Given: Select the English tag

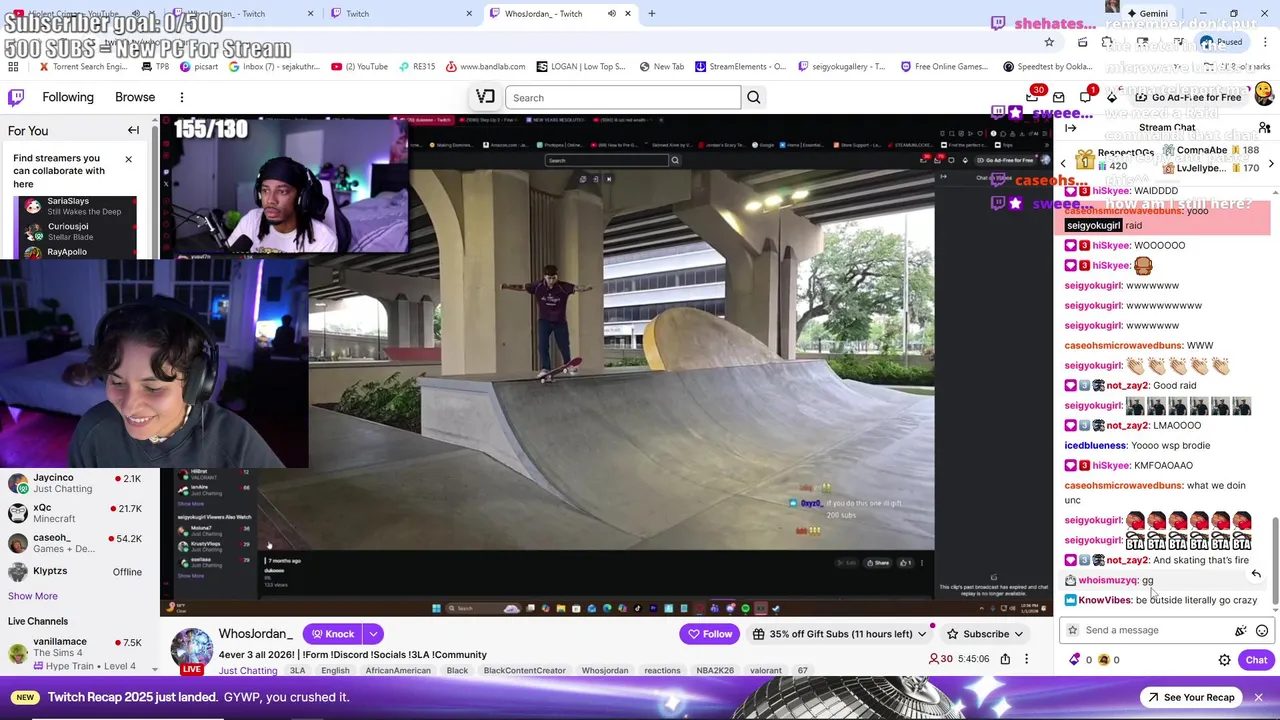Looking at the screenshot, I should coord(335,671).
